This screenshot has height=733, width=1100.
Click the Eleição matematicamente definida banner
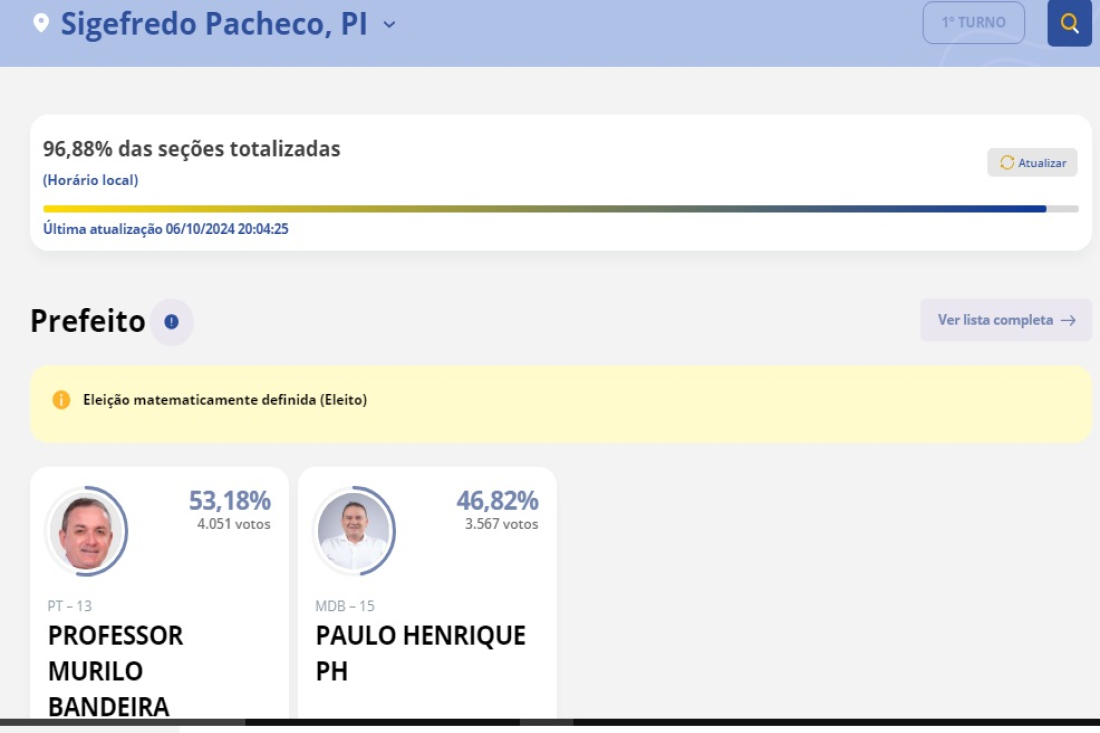tap(561, 404)
